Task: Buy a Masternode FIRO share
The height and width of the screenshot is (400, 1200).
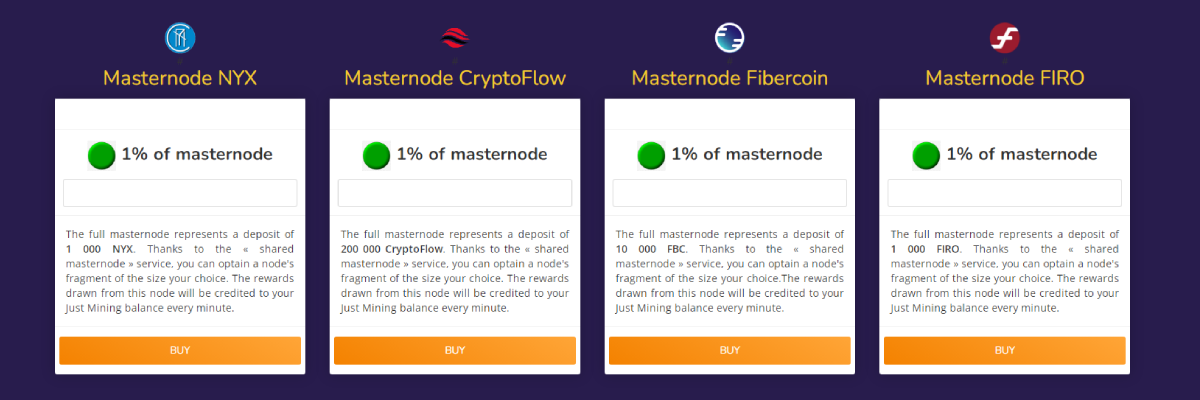Action: [1004, 350]
